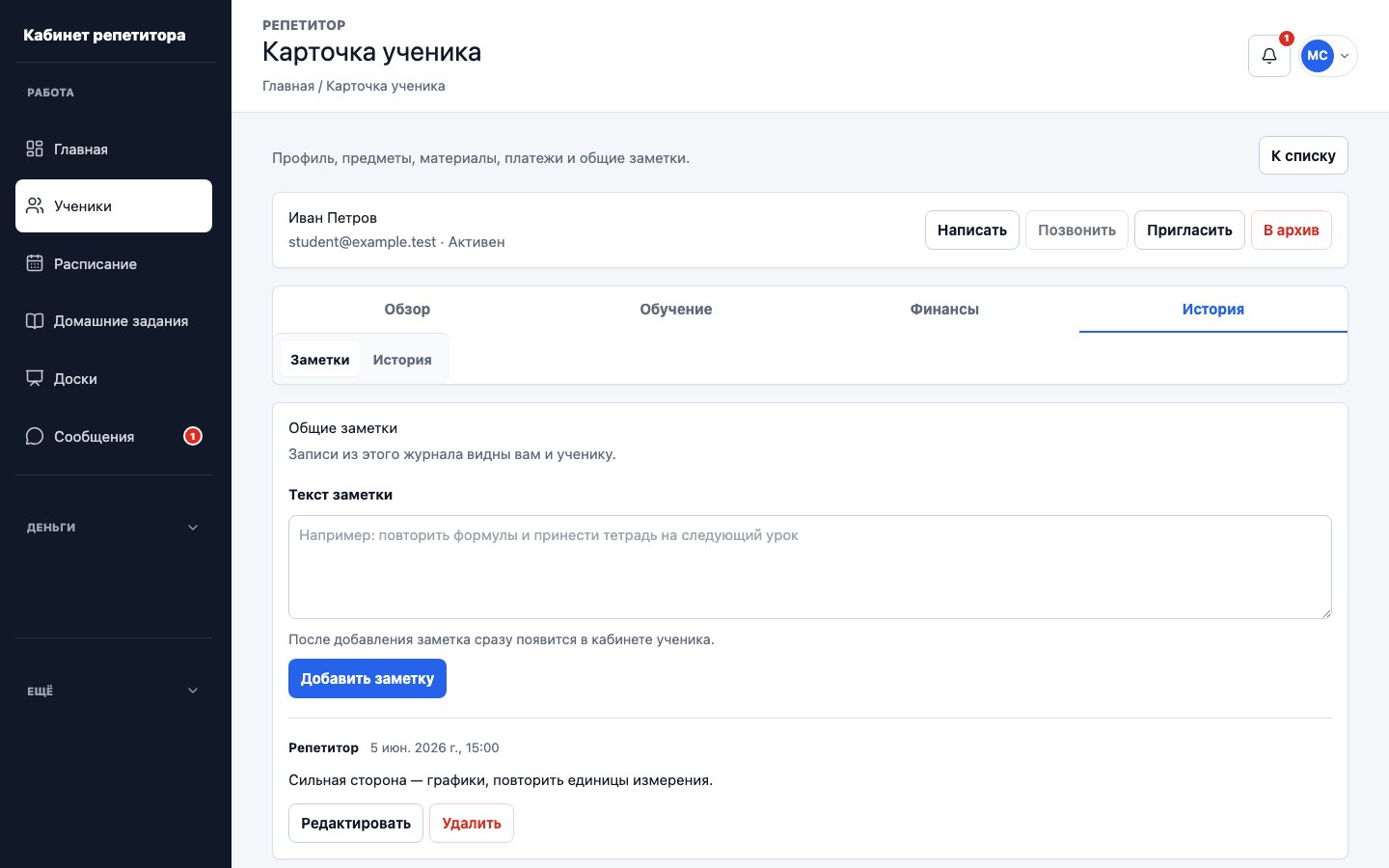
Task: Click the Главная dashboard icon in sidebar
Action: 35,149
